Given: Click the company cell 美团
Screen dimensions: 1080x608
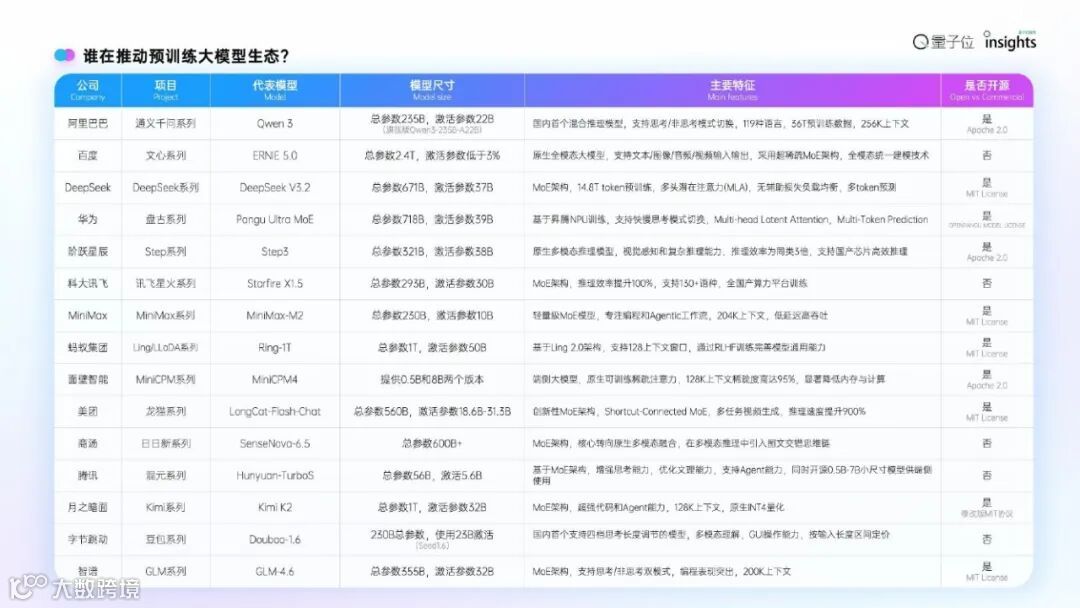Looking at the screenshot, I should (87, 411).
